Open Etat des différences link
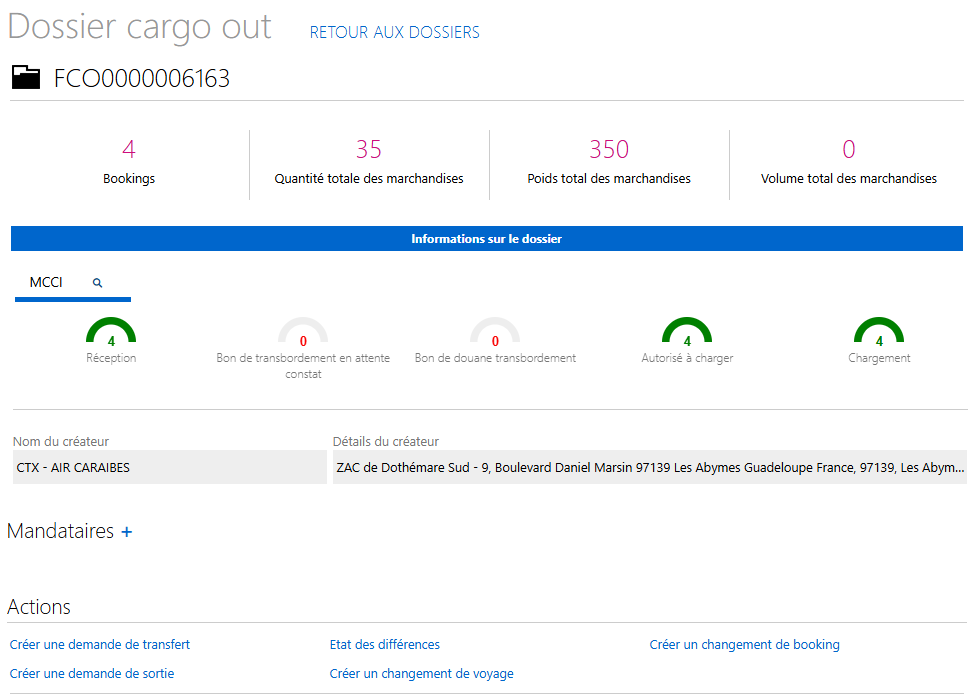 [x=384, y=645]
